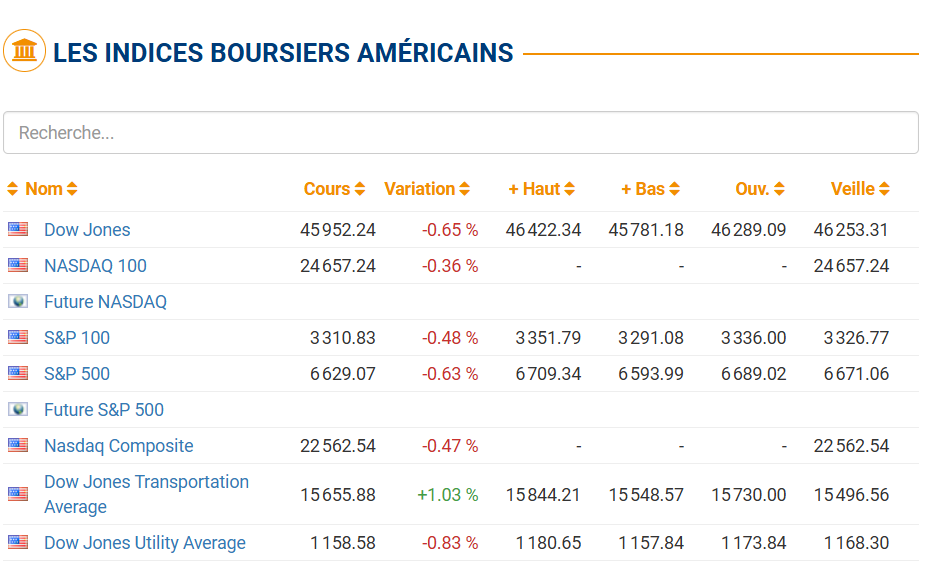
Task: Click the flag icon beside Dow Jones Utility Average
Action: click(18, 542)
